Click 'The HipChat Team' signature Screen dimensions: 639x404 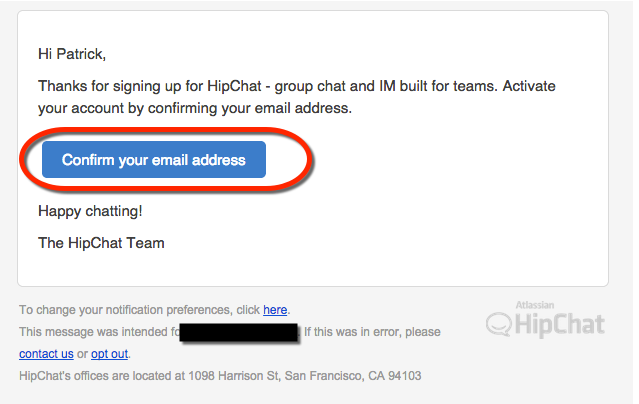coord(101,243)
